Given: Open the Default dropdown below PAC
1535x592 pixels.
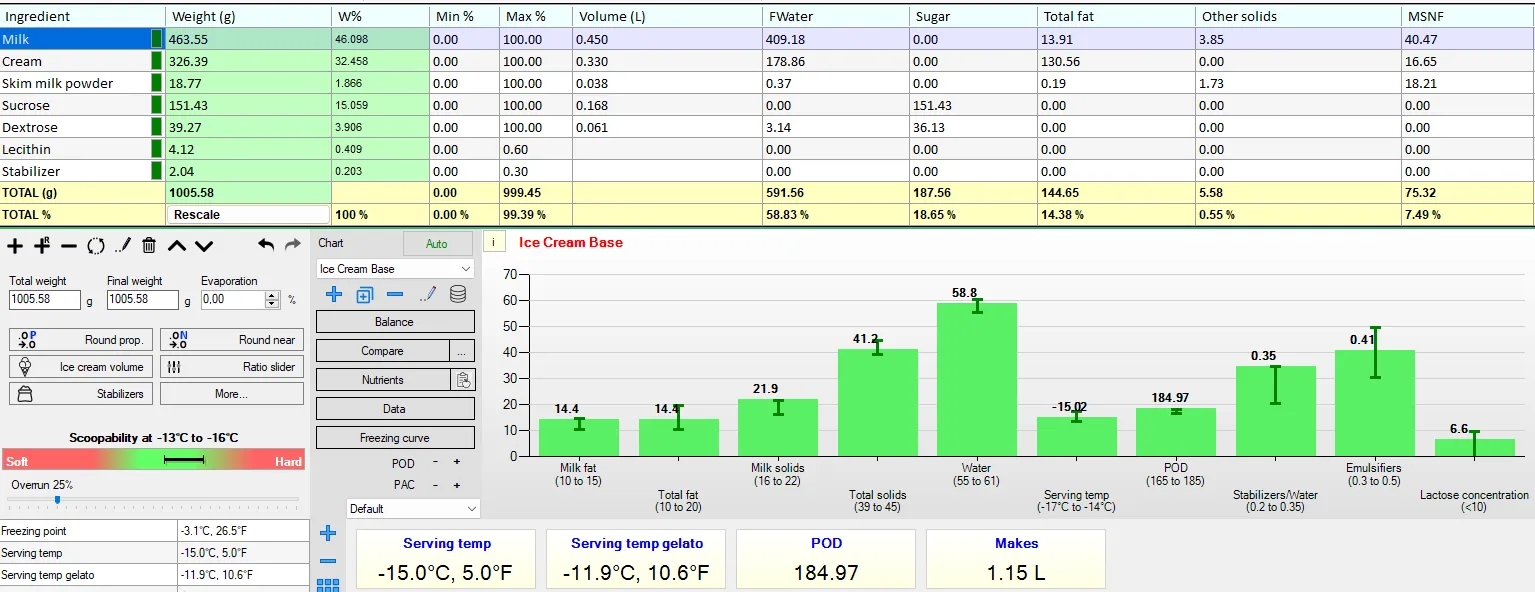Looking at the screenshot, I should pos(413,509).
